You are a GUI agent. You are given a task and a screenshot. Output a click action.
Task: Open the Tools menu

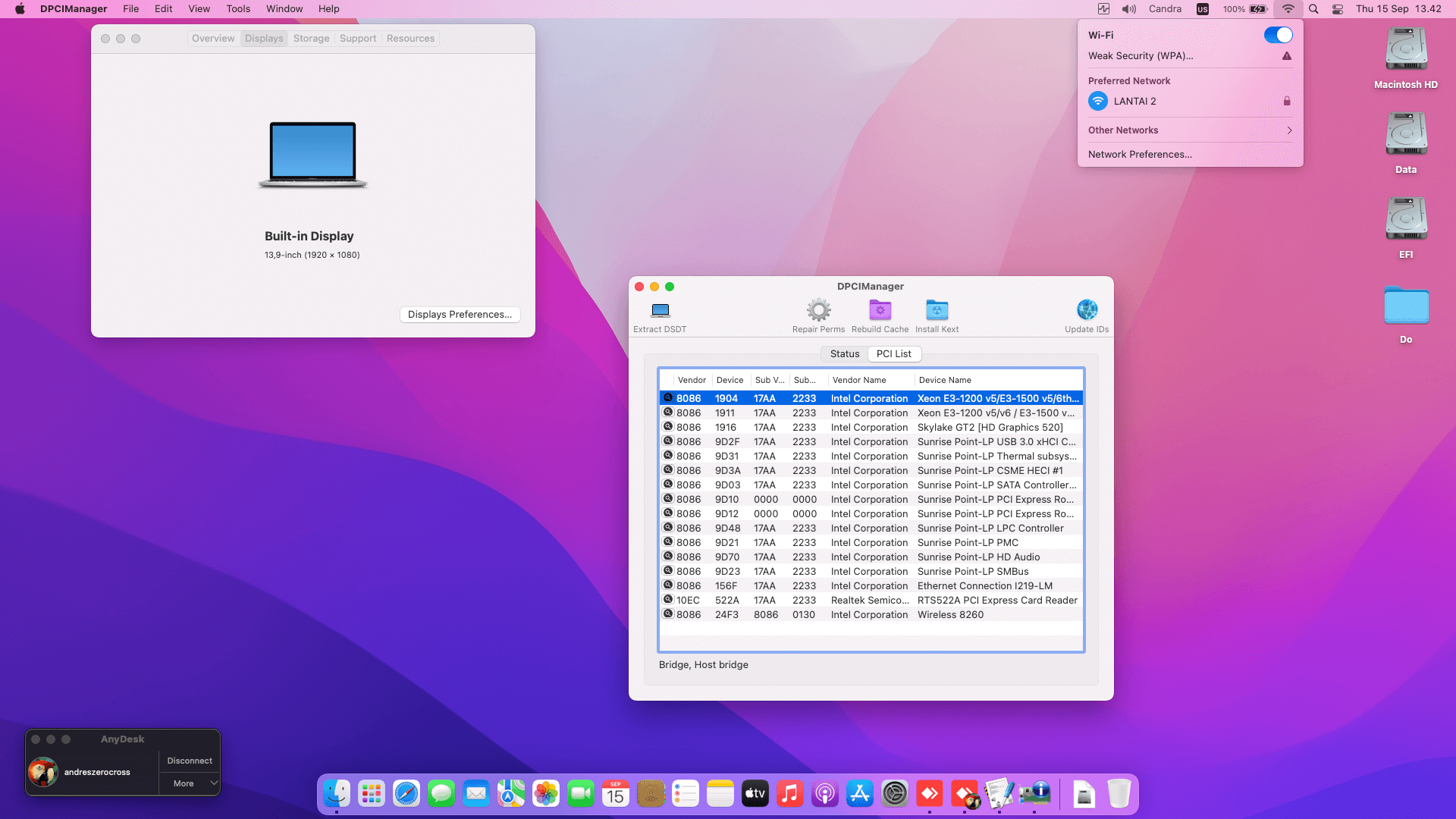pos(238,9)
